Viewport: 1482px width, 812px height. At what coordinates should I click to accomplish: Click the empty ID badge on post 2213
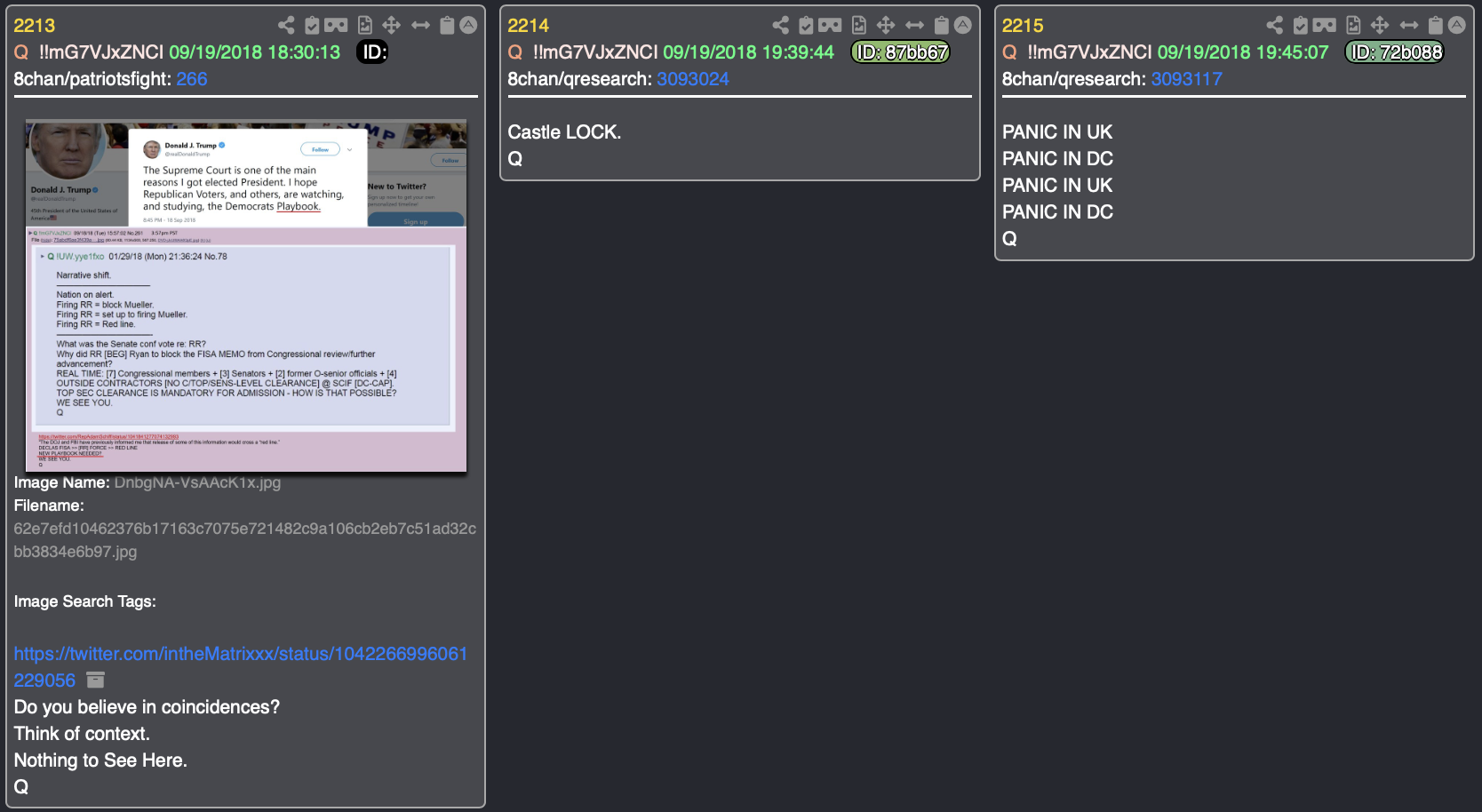[372, 52]
